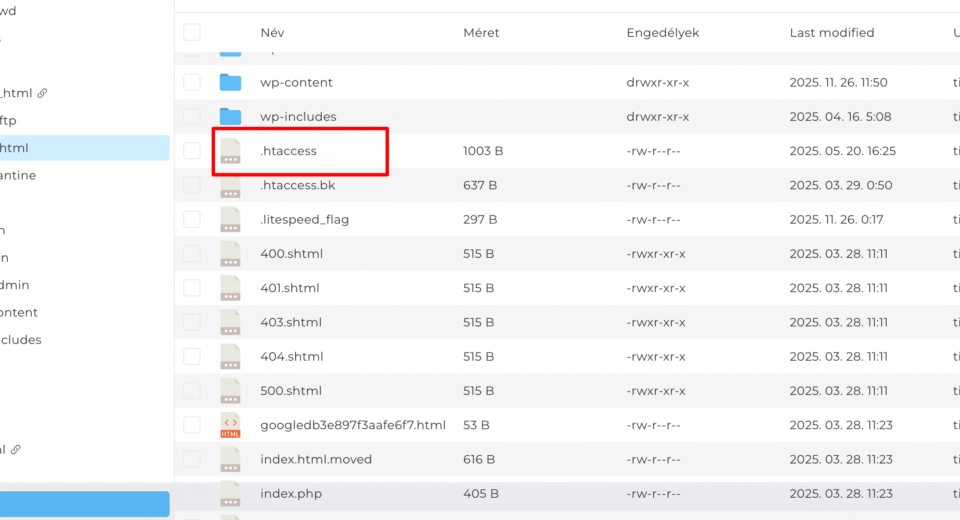
Task: Select the checkbox for index.html.moved
Action: click(192, 459)
